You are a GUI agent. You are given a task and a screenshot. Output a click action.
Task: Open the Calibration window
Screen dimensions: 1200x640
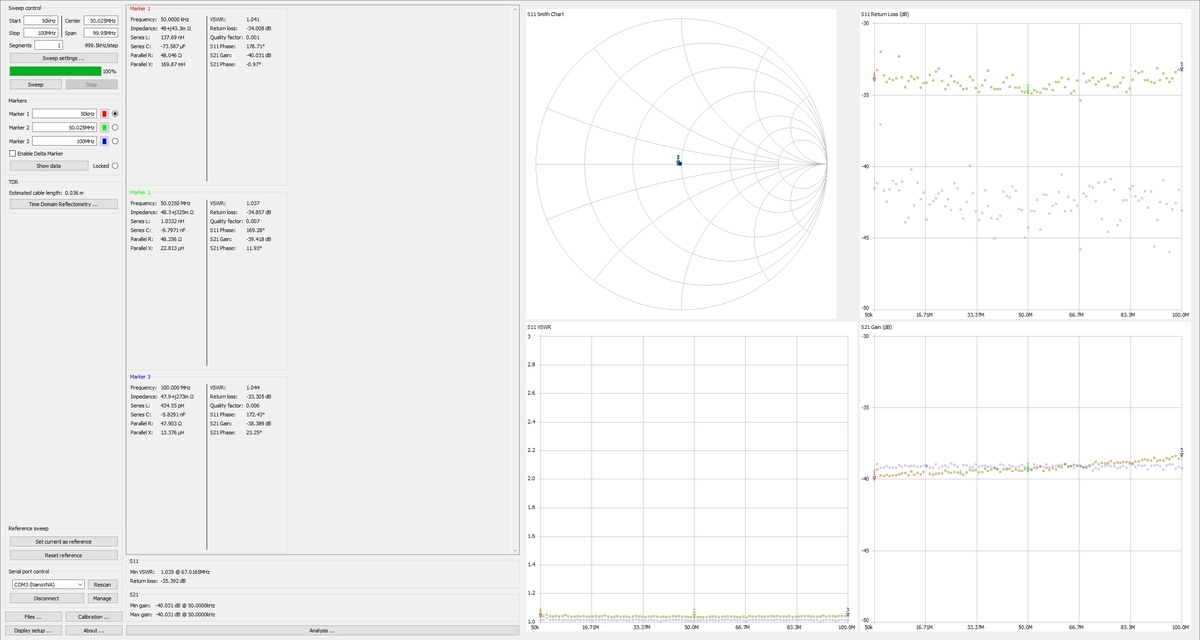93,617
